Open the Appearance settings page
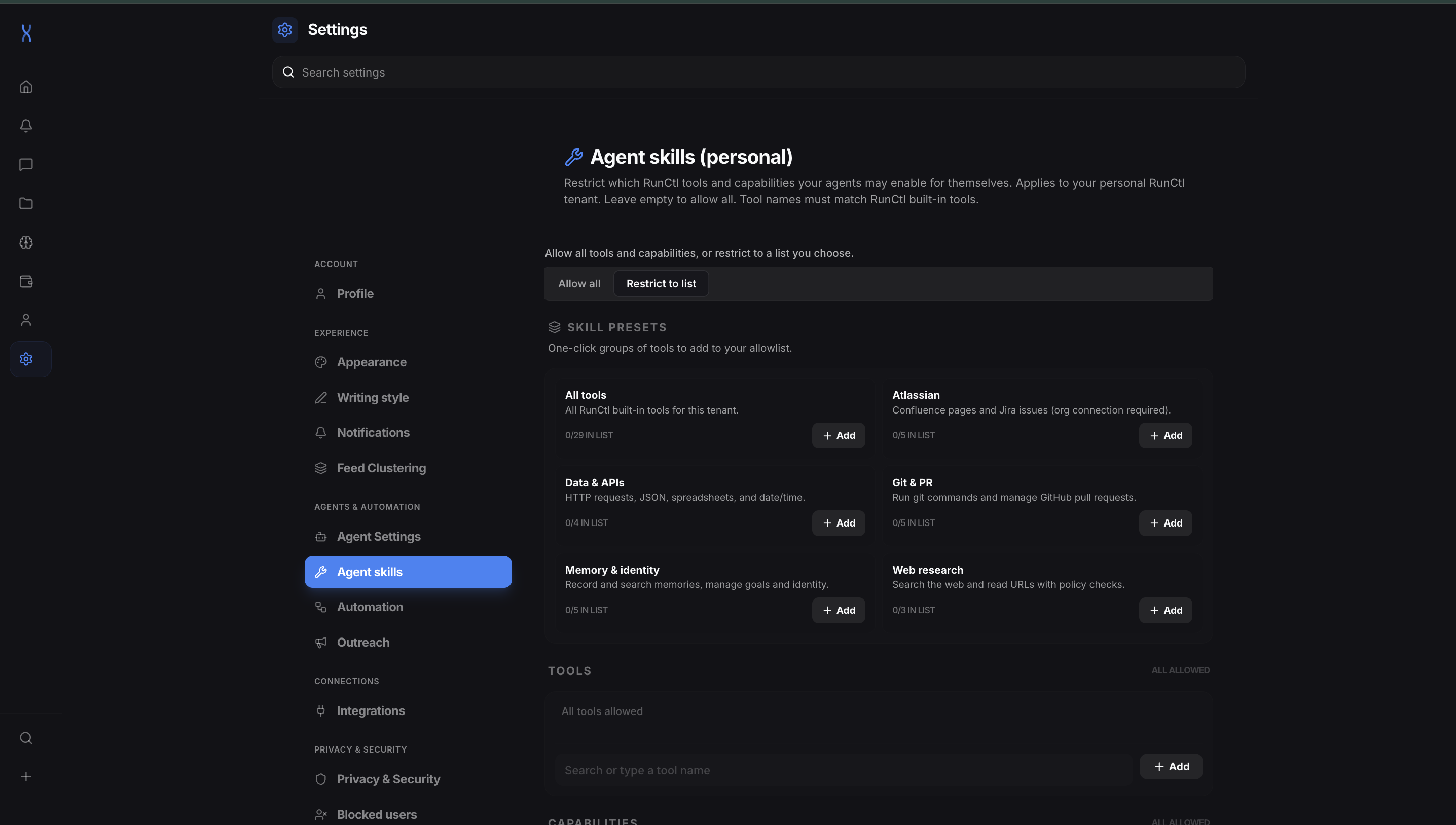The image size is (1456, 825). point(371,362)
